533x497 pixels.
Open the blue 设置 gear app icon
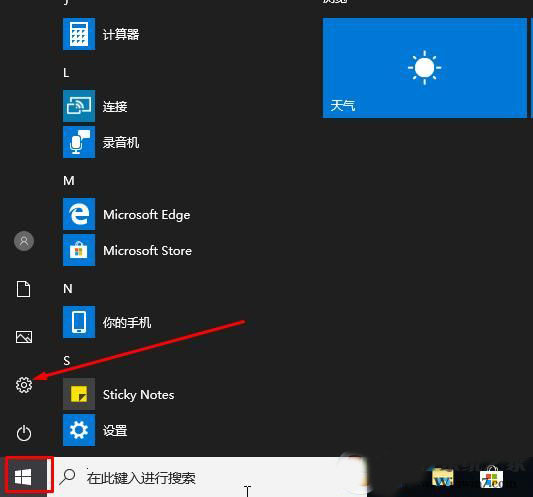[79, 430]
